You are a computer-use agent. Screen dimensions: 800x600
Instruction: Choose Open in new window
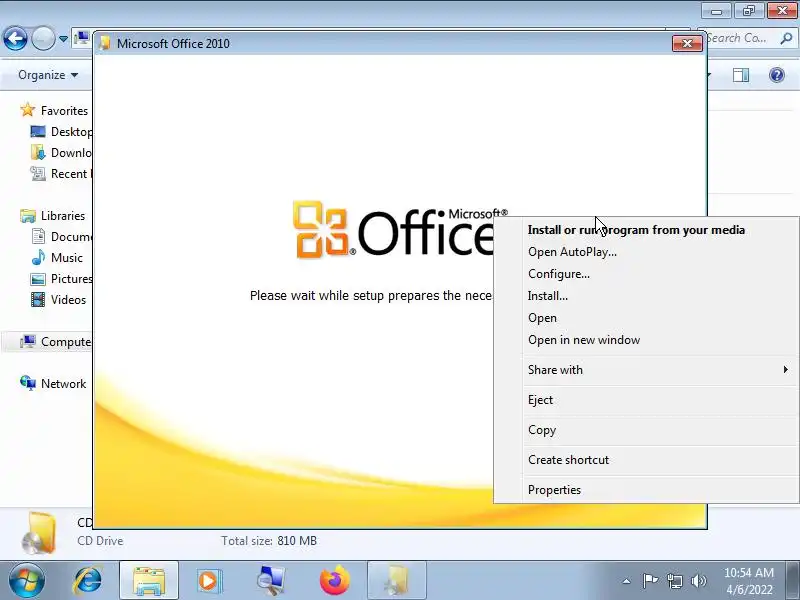584,340
